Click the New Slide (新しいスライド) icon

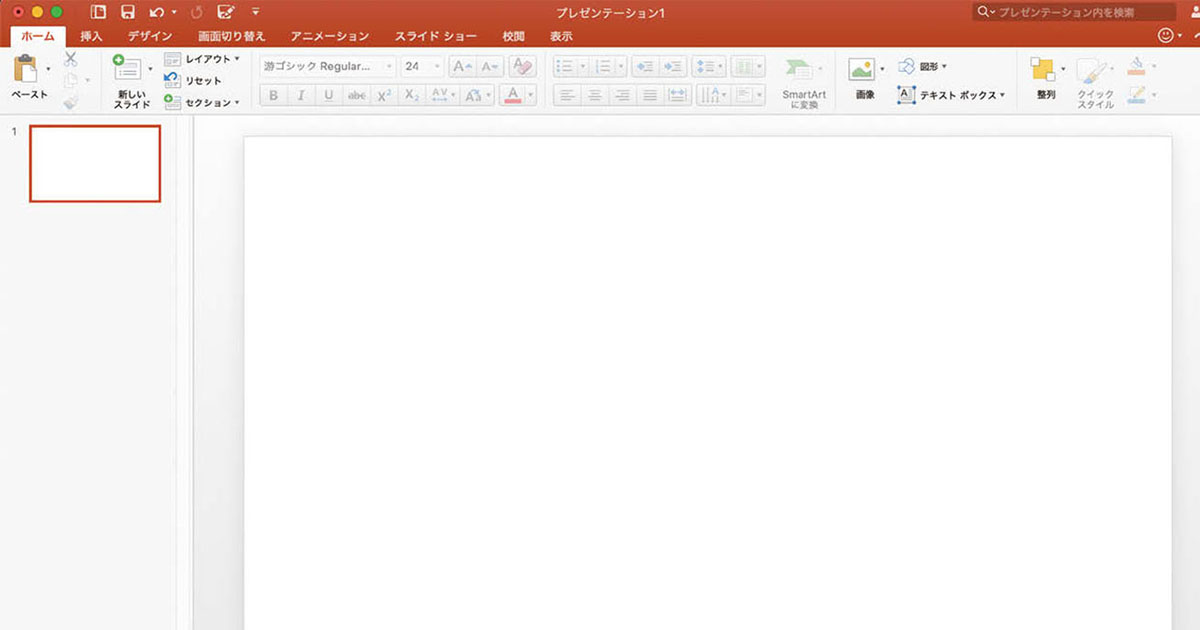(x=127, y=69)
